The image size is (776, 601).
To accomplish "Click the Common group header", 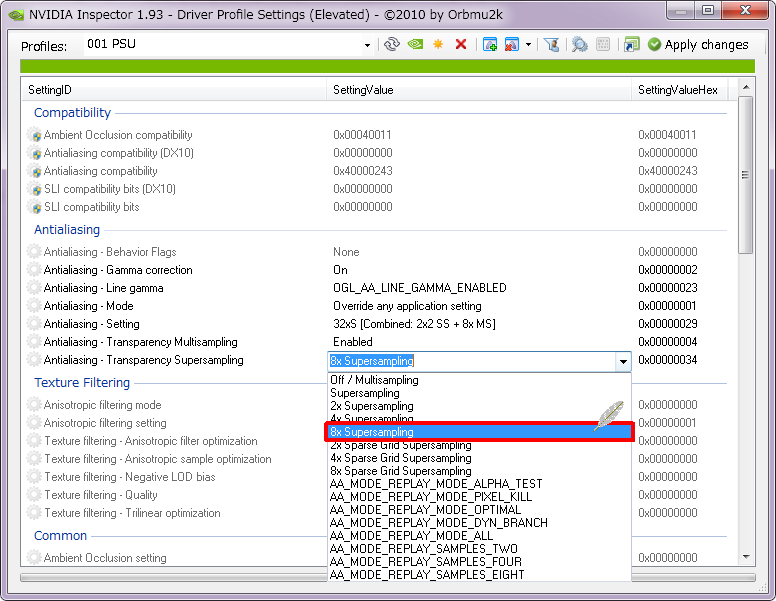I will 60,536.
